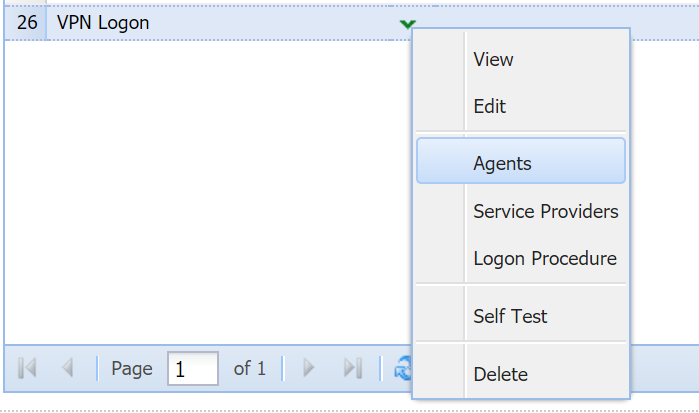The image size is (699, 413).
Task: Jump to the last page
Action: [352, 369]
